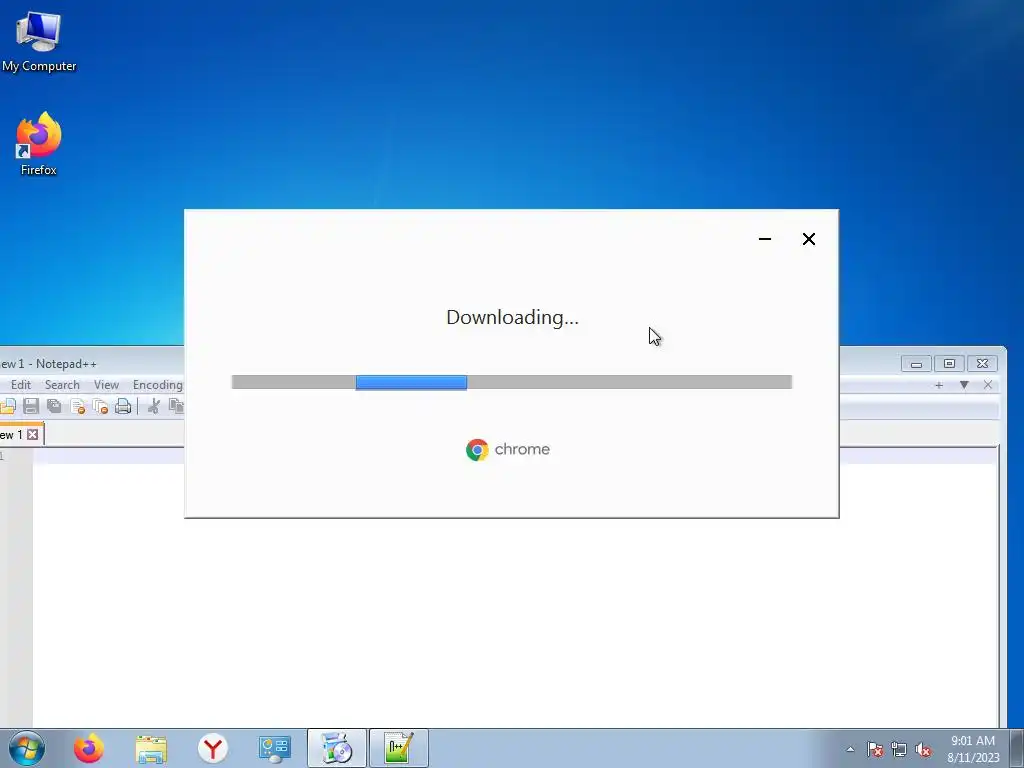The height and width of the screenshot is (768, 1024).
Task: Open Edit menu in Notepad++
Action: point(21,385)
